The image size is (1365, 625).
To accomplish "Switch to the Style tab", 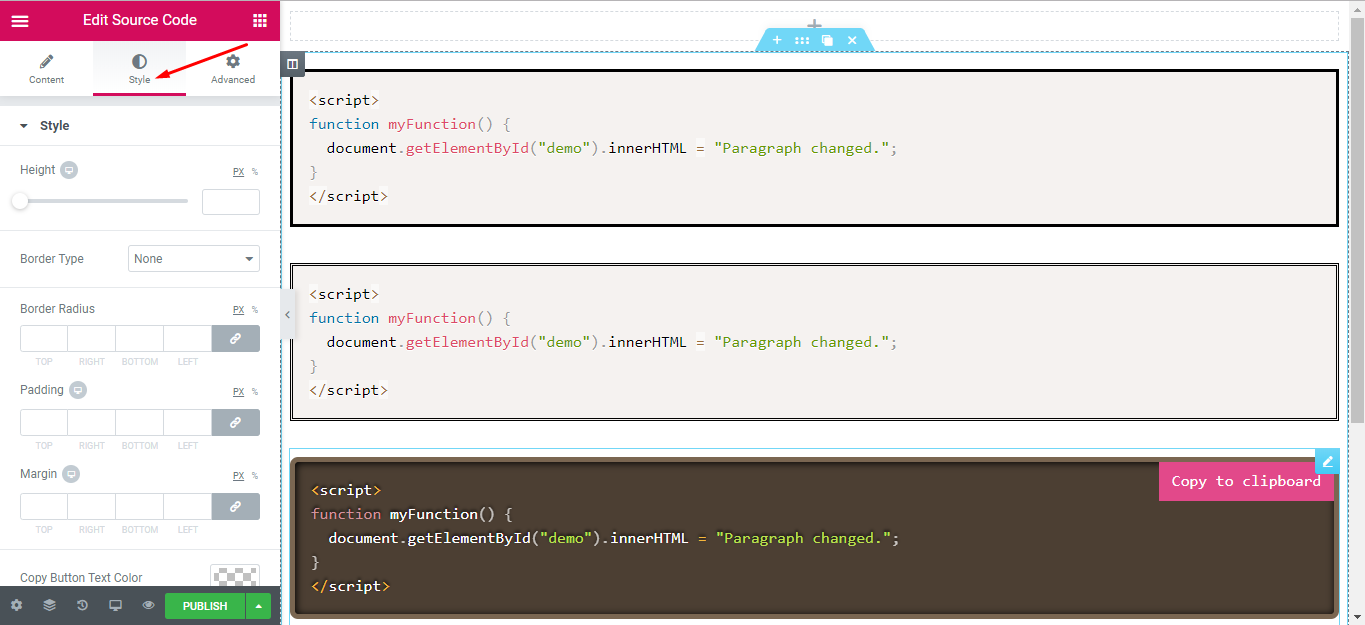I will (139, 69).
